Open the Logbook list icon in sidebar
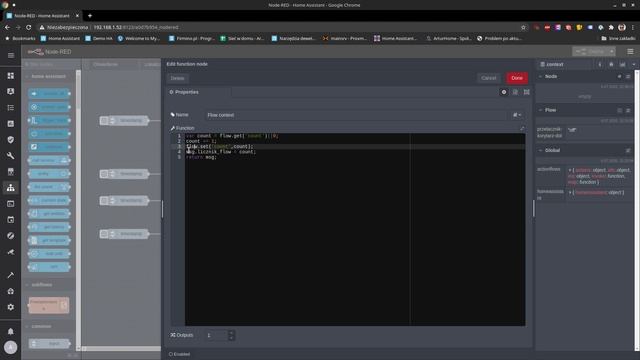The width and height of the screenshot is (640, 360). [11, 108]
